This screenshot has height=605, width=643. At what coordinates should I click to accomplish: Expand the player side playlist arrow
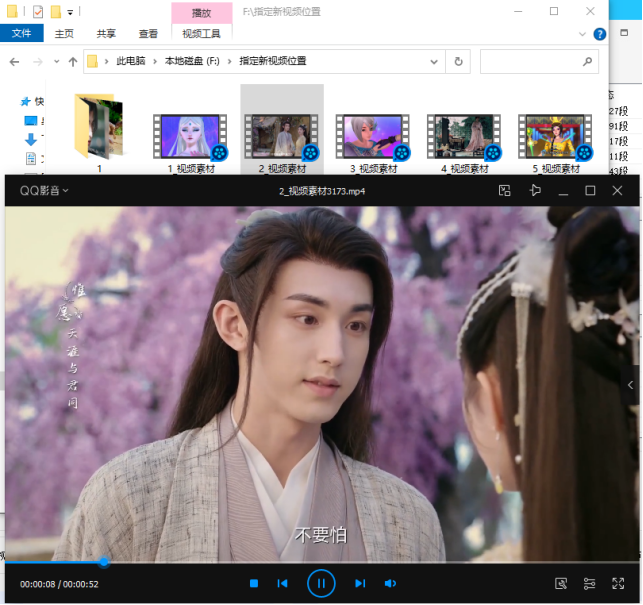coord(630,385)
